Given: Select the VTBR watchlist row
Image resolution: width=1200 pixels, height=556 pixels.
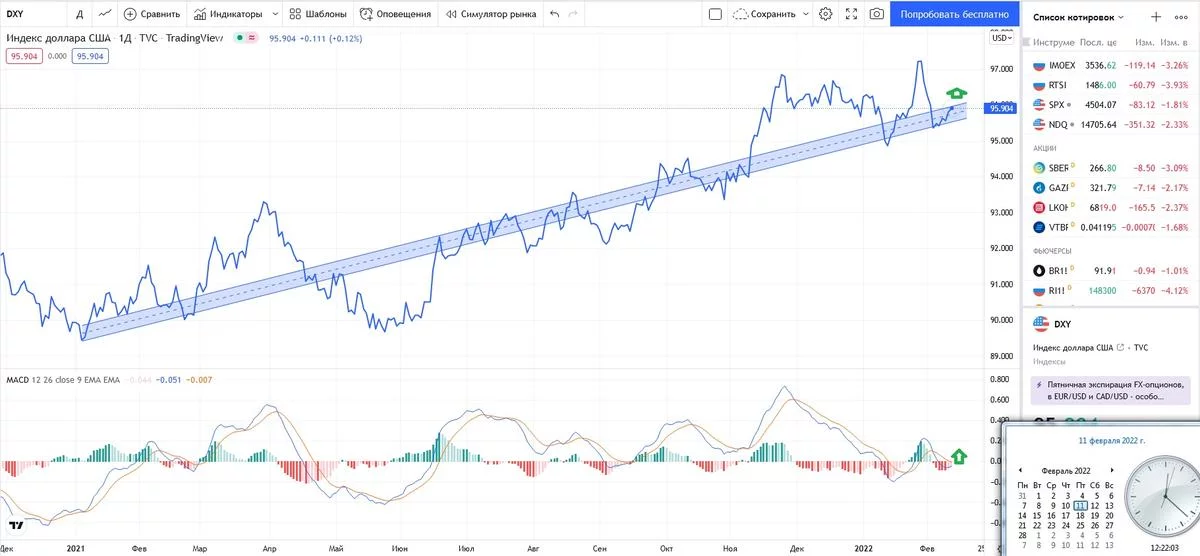Looking at the screenshot, I should 1110,227.
